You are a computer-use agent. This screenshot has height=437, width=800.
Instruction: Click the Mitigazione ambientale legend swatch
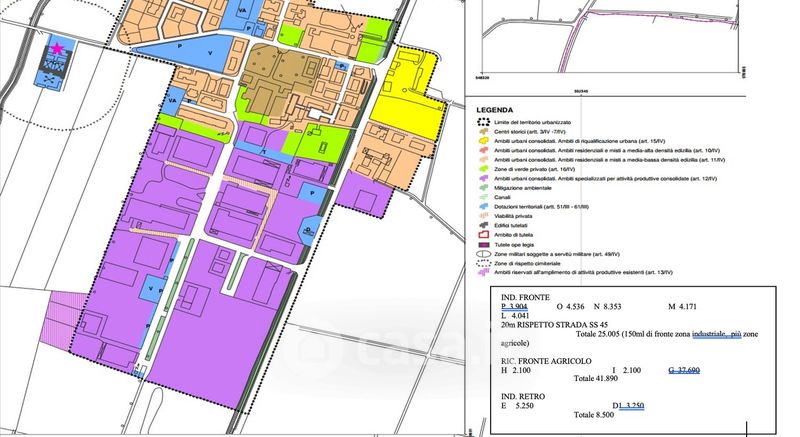point(482,188)
